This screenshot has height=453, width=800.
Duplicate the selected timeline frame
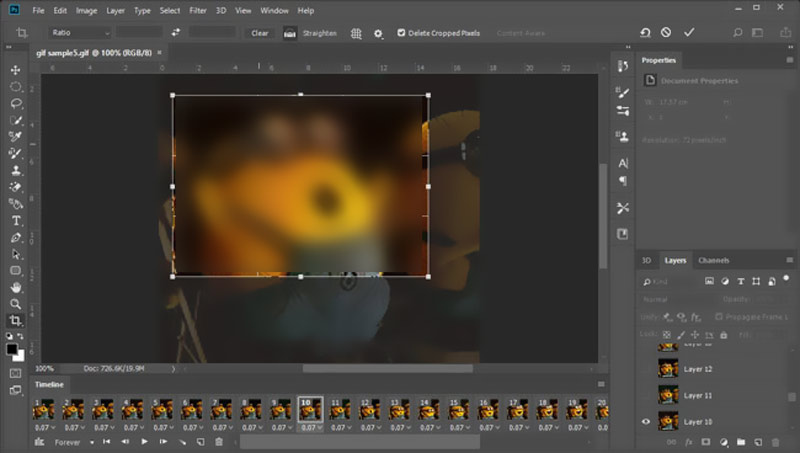click(x=201, y=442)
